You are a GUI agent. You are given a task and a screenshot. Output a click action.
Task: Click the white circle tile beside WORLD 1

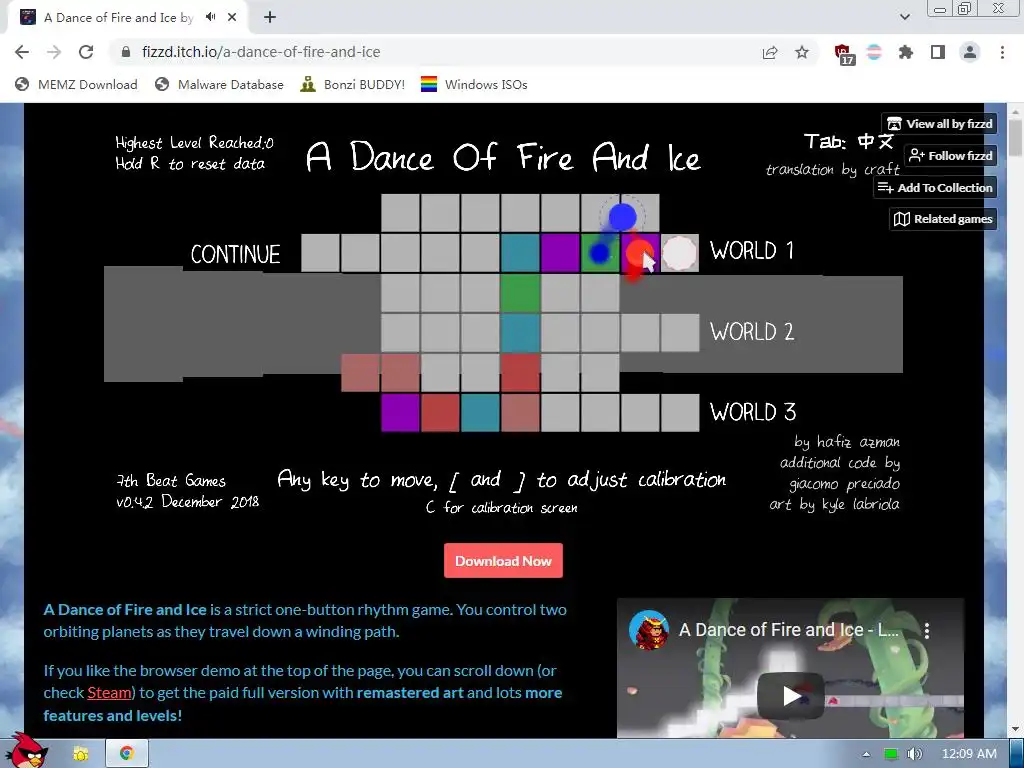[679, 253]
